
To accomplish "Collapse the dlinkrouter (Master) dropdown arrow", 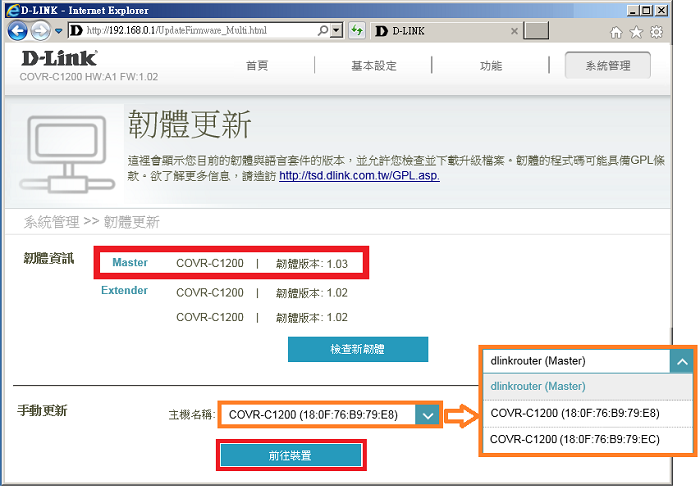I will [680, 360].
